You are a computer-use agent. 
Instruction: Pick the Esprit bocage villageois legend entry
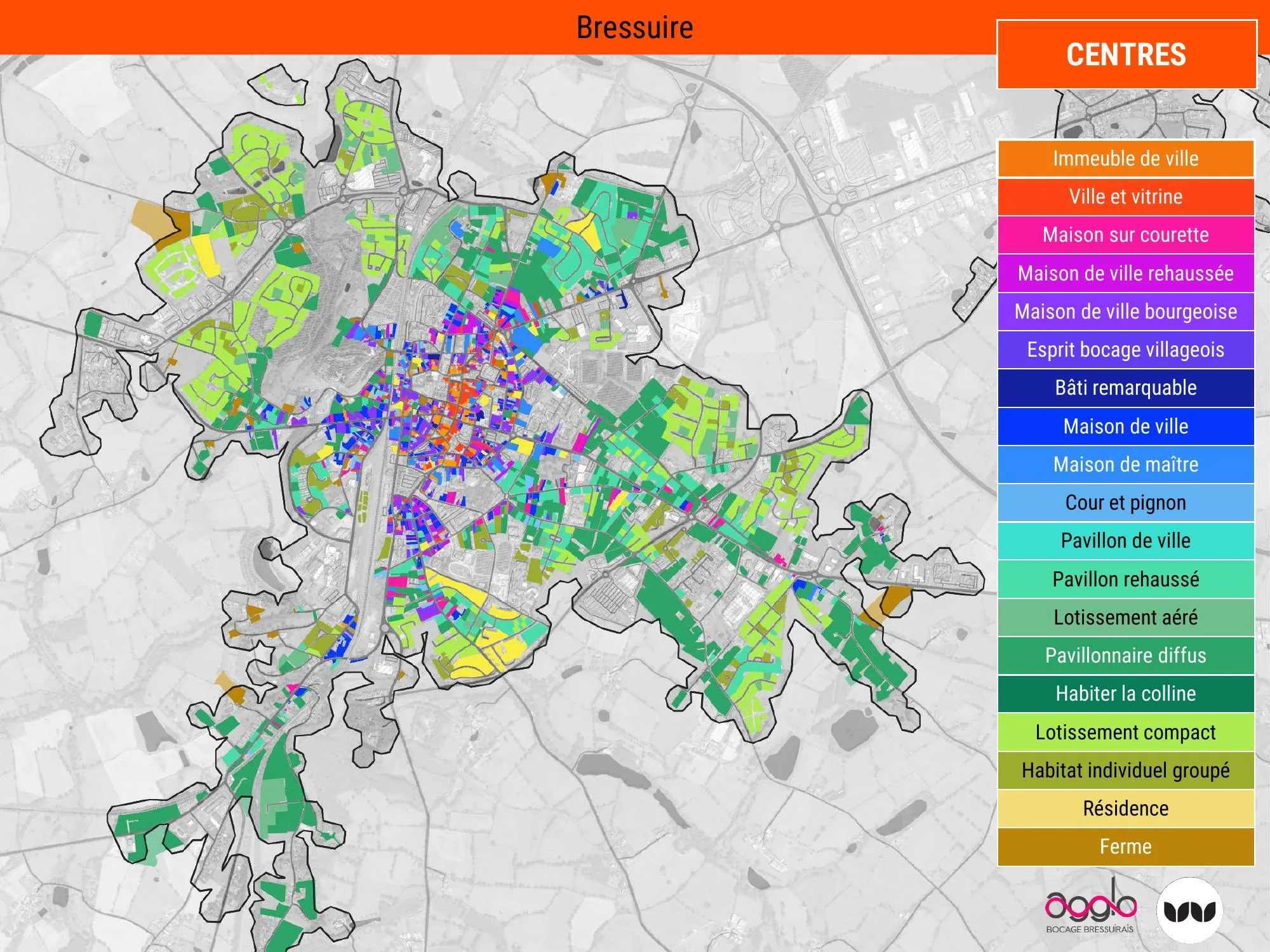coord(1126,350)
